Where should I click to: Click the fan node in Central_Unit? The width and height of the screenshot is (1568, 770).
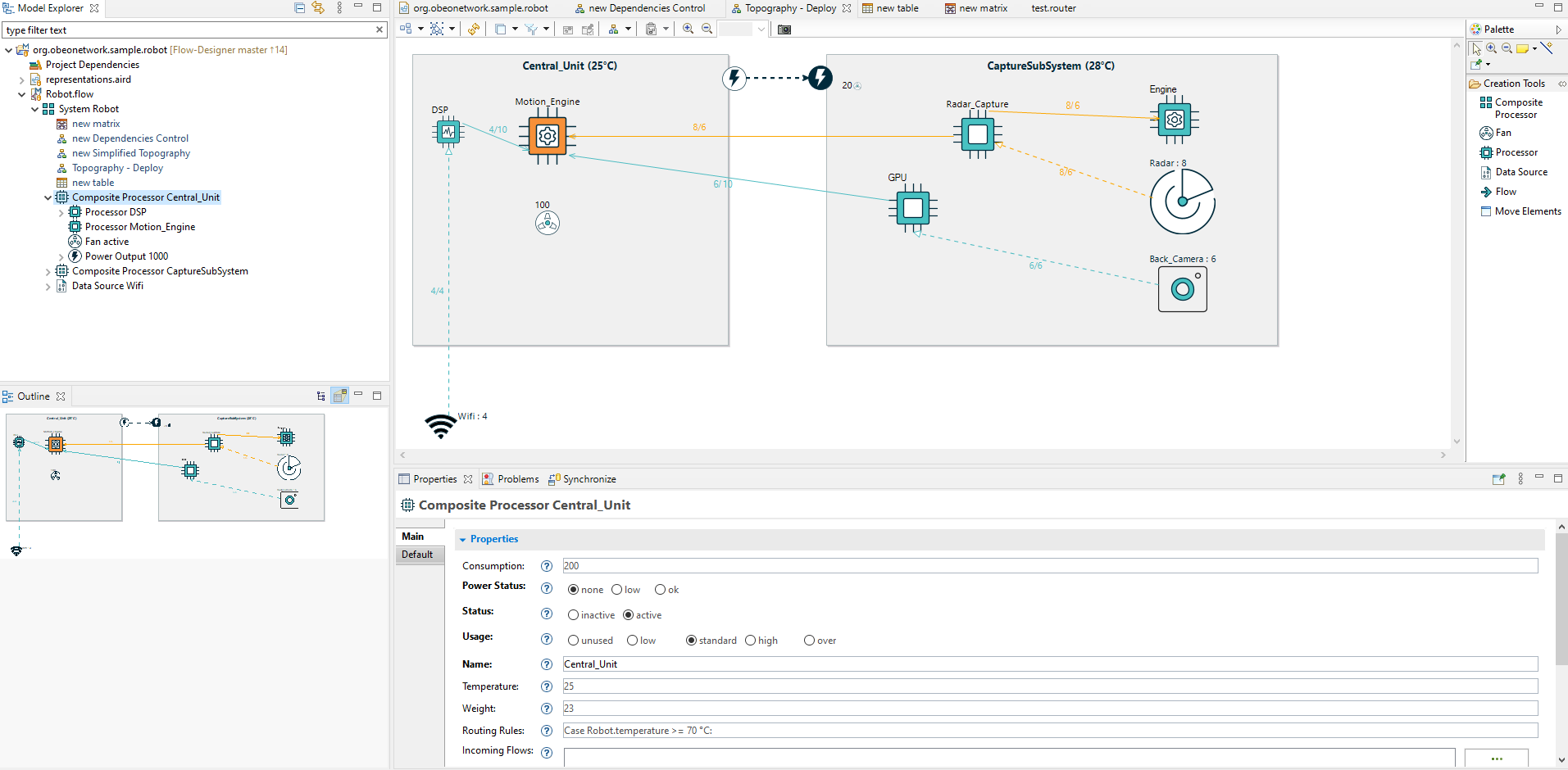click(x=548, y=223)
